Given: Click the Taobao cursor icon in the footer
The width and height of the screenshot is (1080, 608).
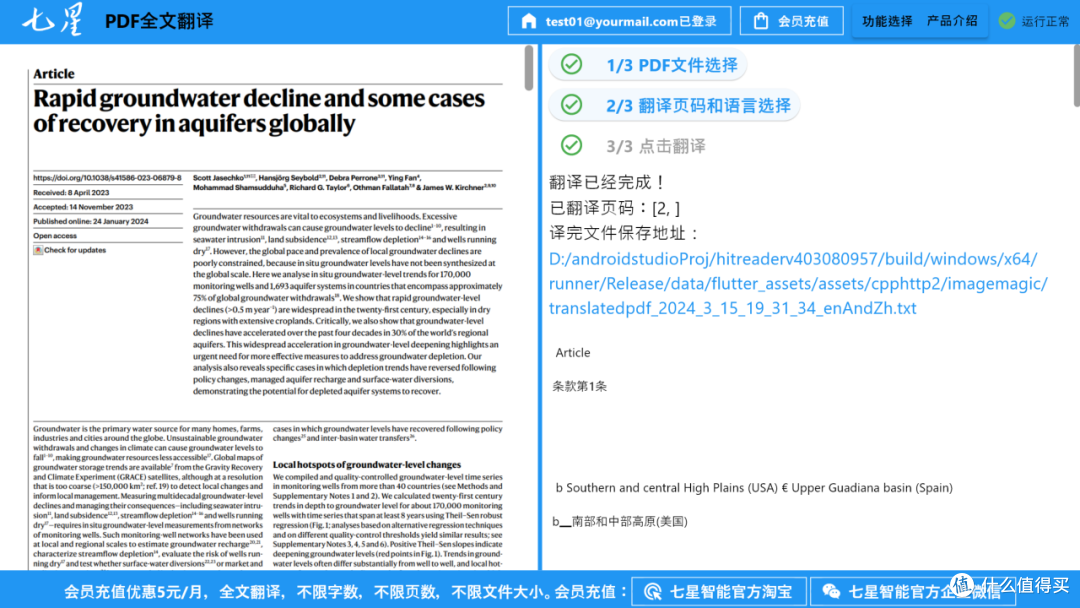Looking at the screenshot, I should pyautogui.click(x=652, y=591).
